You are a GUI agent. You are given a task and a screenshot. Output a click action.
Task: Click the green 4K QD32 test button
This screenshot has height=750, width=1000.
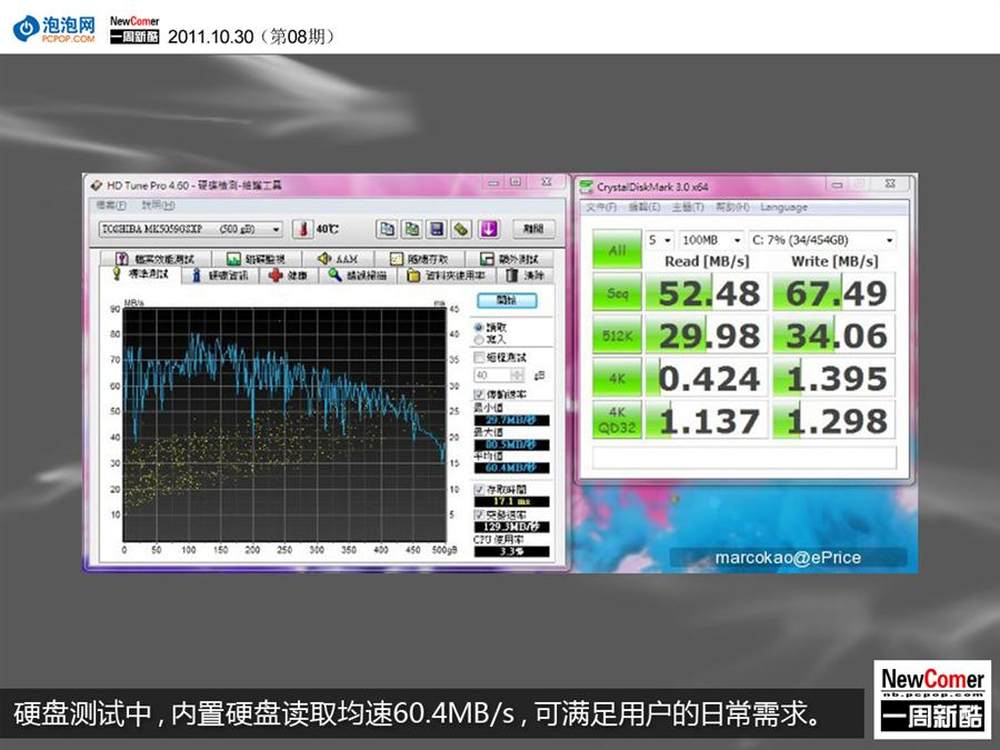[x=617, y=420]
